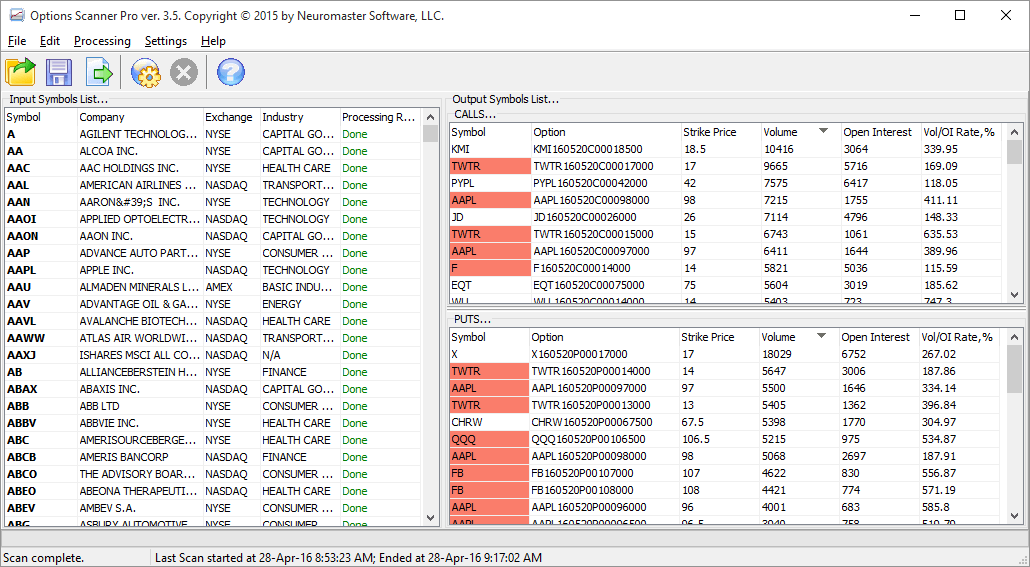
Task: Sort PUTS table by Option header
Action: click(x=604, y=337)
